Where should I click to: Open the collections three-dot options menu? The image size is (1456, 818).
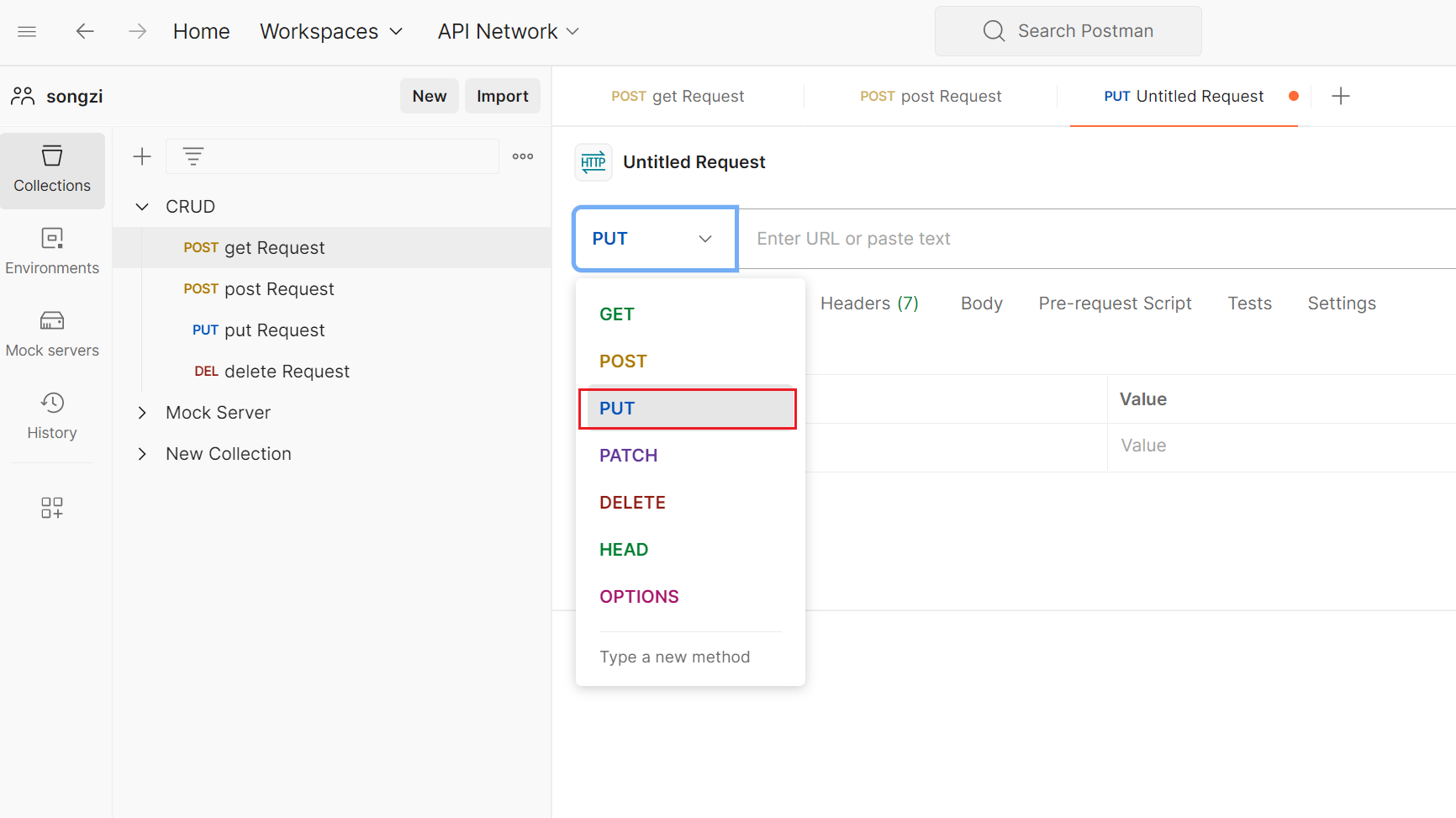click(523, 156)
